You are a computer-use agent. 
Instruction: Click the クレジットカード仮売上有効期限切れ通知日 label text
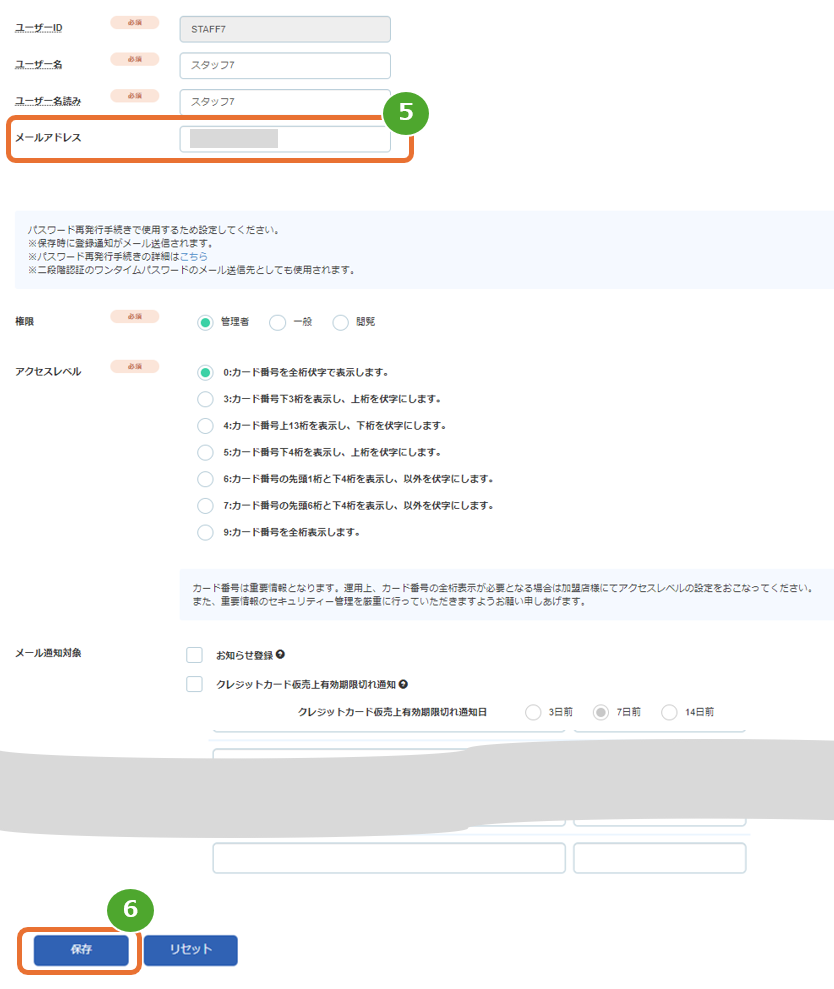[x=392, y=712]
